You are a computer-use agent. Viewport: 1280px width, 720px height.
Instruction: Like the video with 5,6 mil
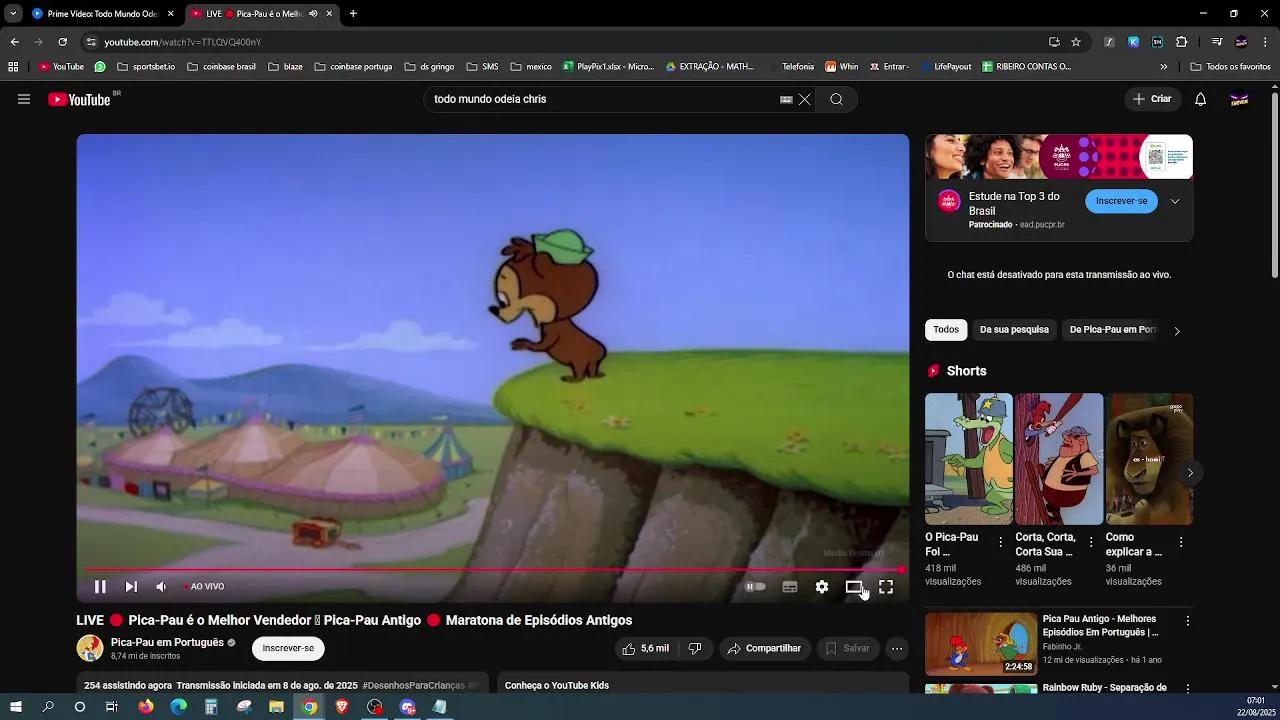pos(646,648)
